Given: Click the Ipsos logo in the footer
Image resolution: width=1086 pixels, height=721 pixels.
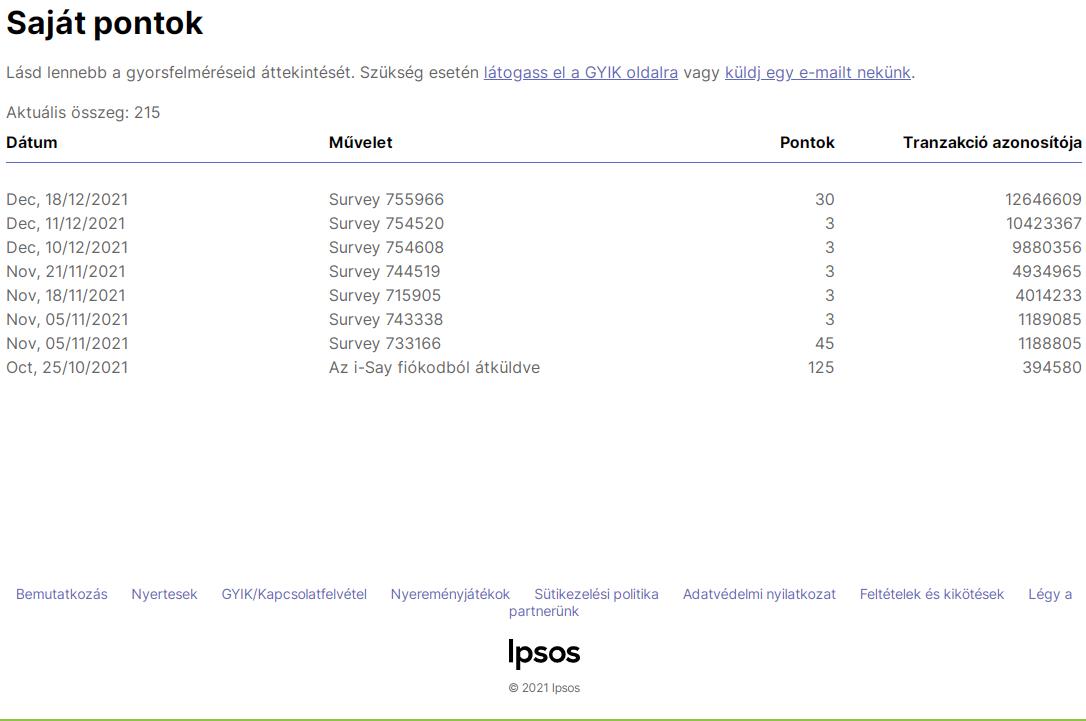Looking at the screenshot, I should (543, 653).
